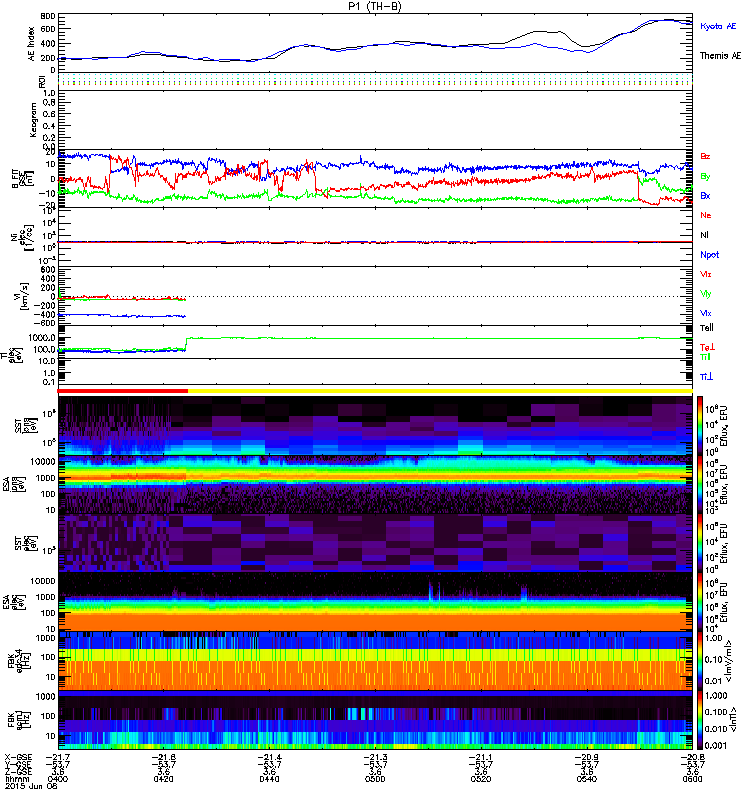Click the 1.00 tick on mV/m color bar
The height and width of the screenshot is (800, 750).
click(x=713, y=638)
